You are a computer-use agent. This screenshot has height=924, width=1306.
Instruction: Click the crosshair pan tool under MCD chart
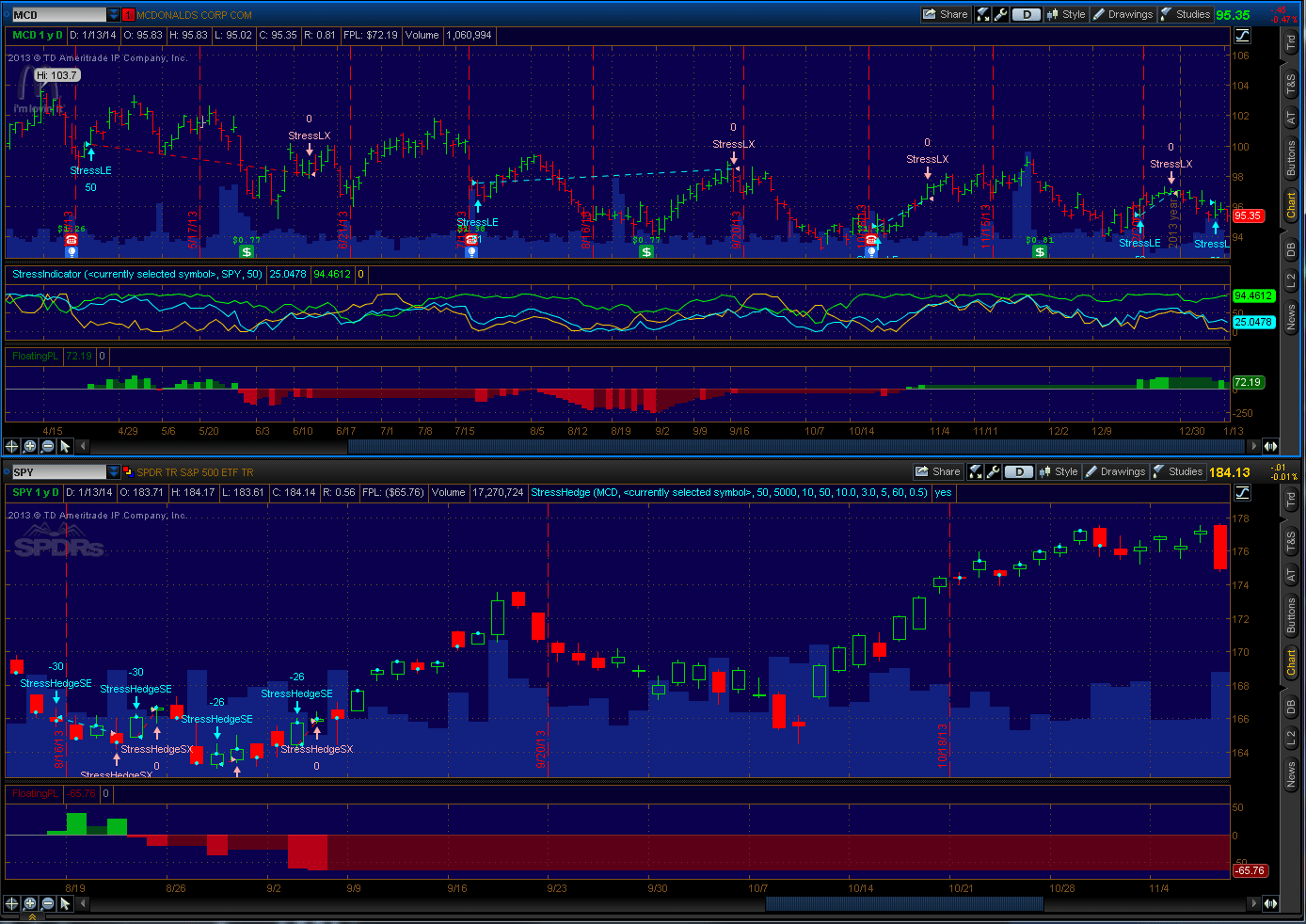(12, 446)
